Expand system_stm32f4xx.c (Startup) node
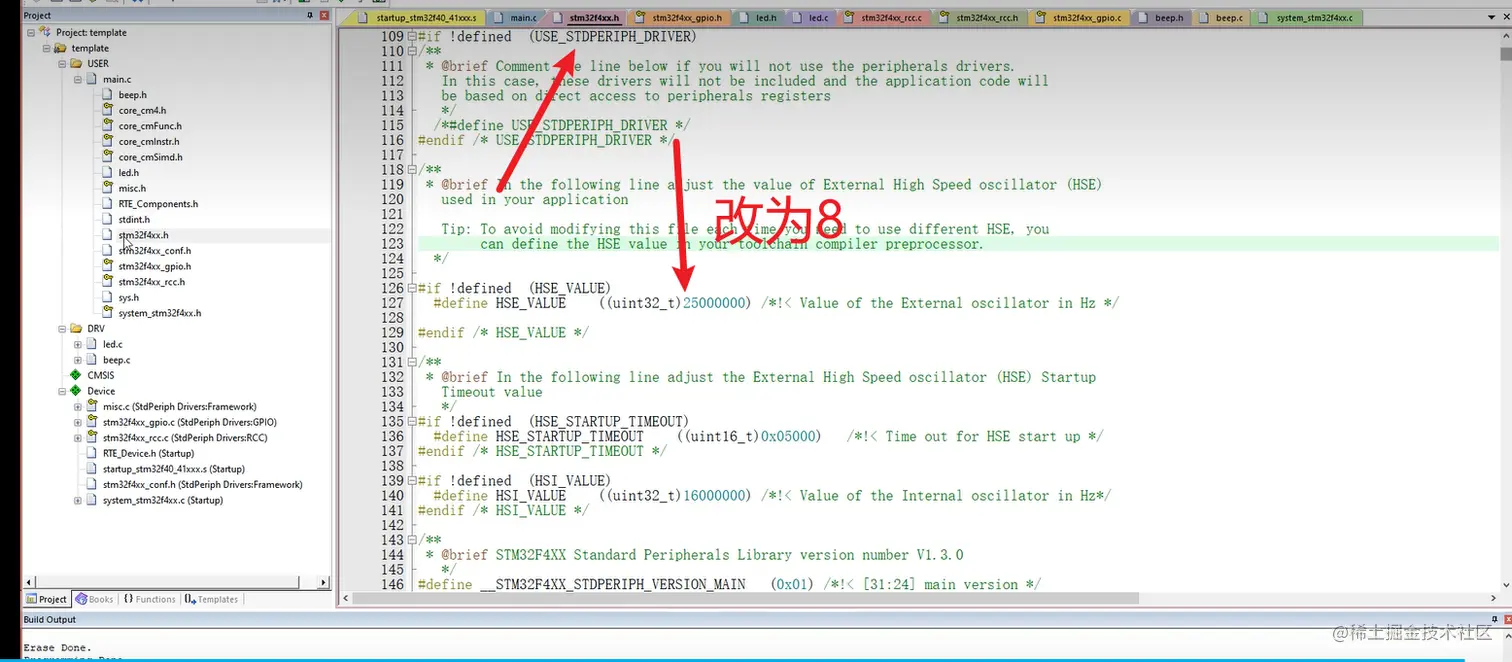The image size is (1512, 662). point(78,500)
